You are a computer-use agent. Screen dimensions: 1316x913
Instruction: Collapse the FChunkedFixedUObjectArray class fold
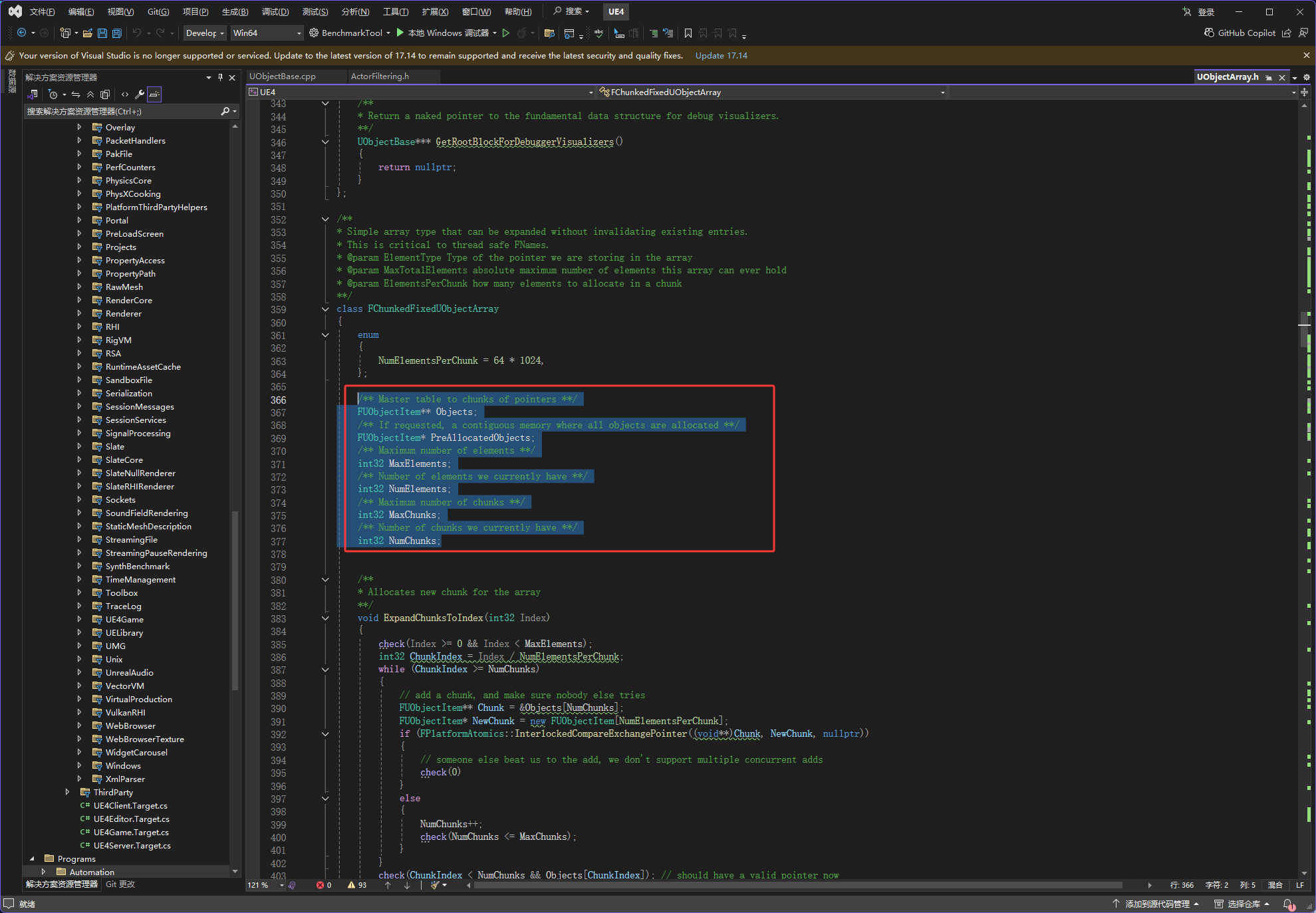coord(325,309)
